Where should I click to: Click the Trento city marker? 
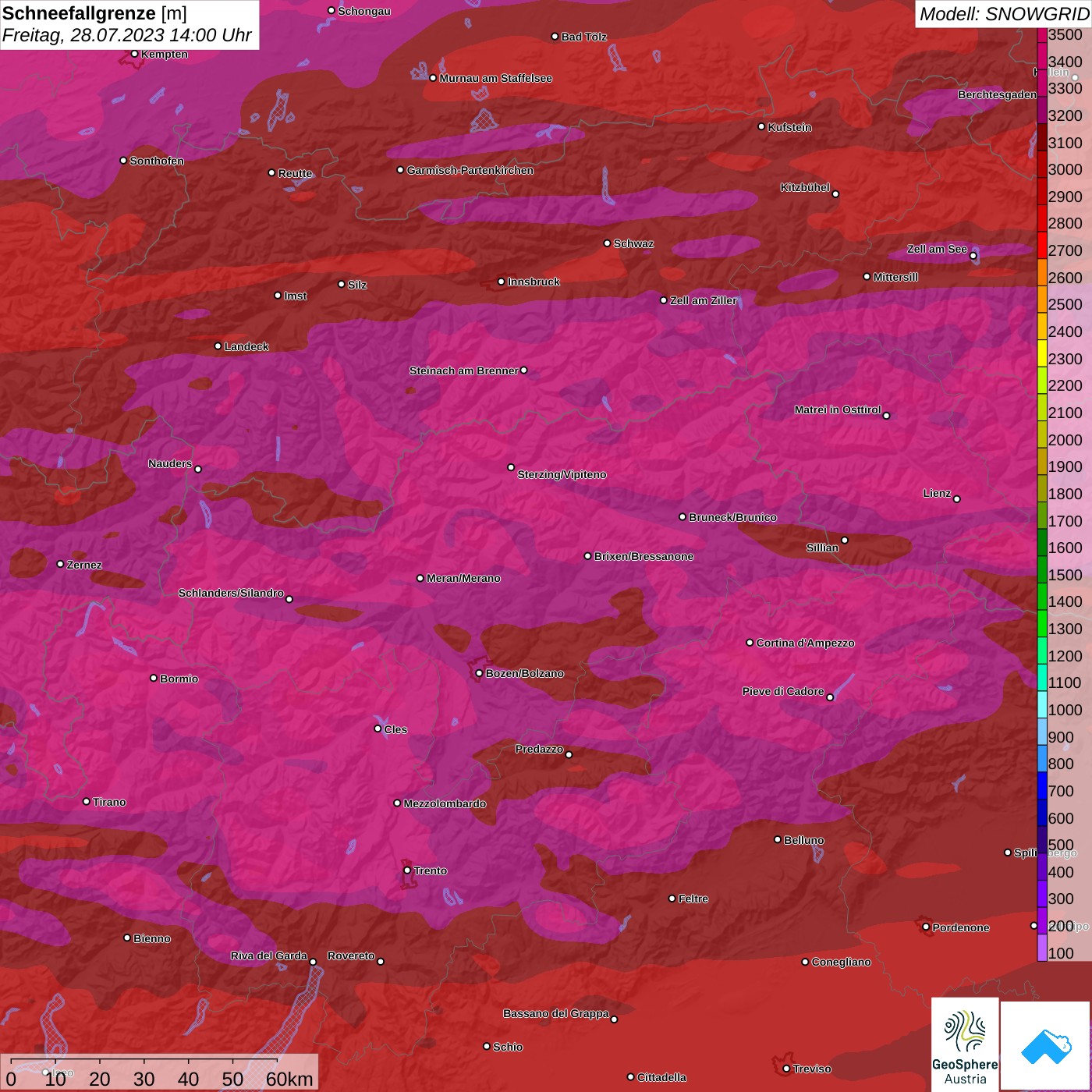tap(407, 870)
